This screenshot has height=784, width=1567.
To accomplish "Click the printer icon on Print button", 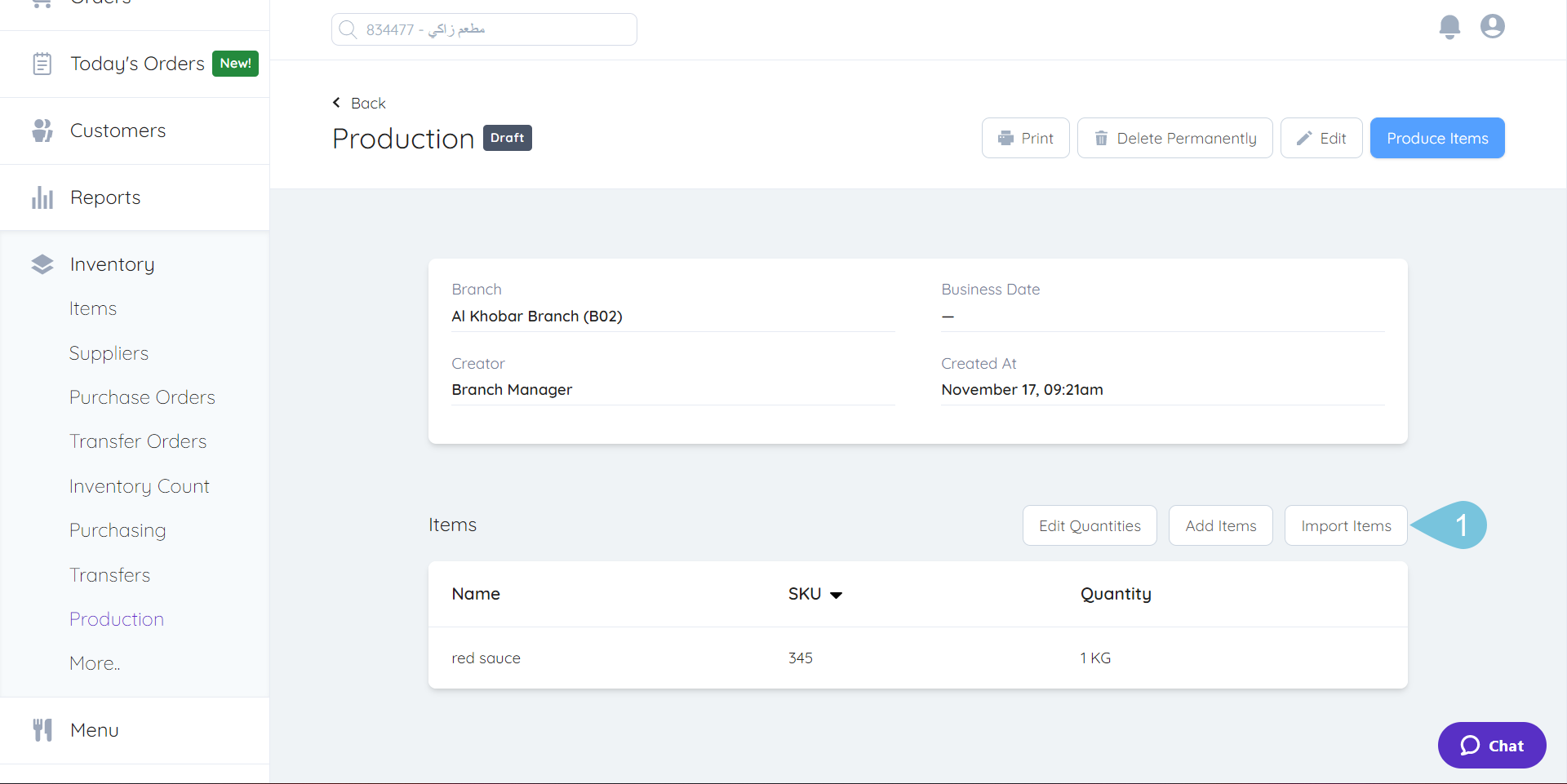I will click(1005, 138).
